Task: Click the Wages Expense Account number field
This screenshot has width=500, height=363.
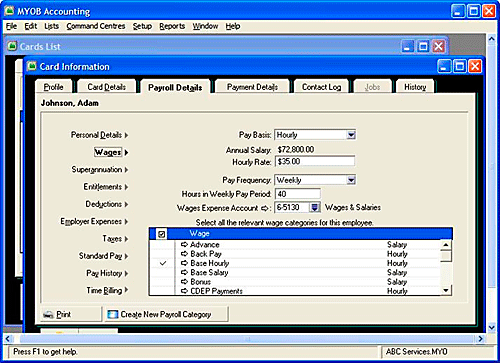Action: click(292, 207)
